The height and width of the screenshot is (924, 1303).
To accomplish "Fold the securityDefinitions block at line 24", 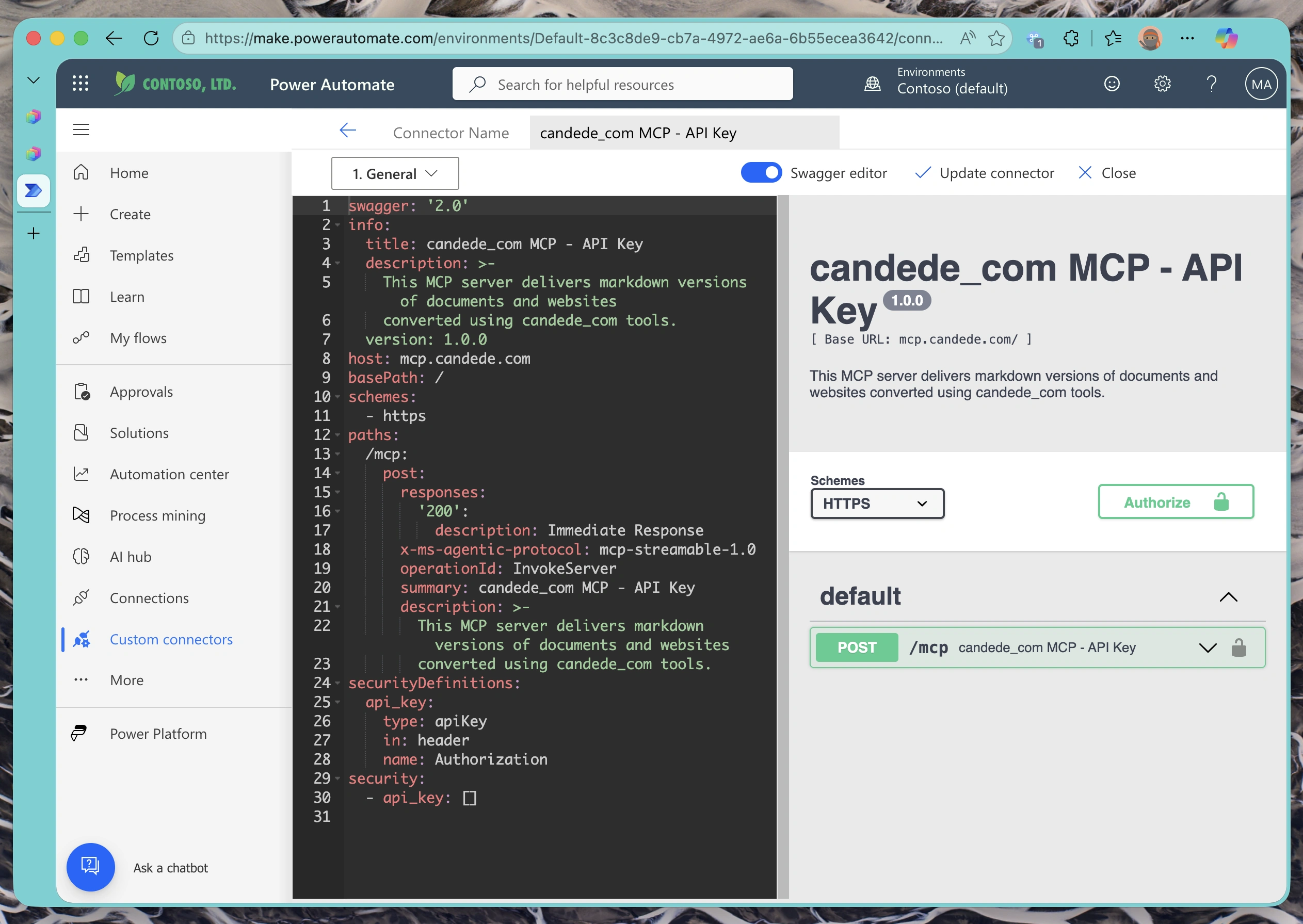I will coord(337,684).
